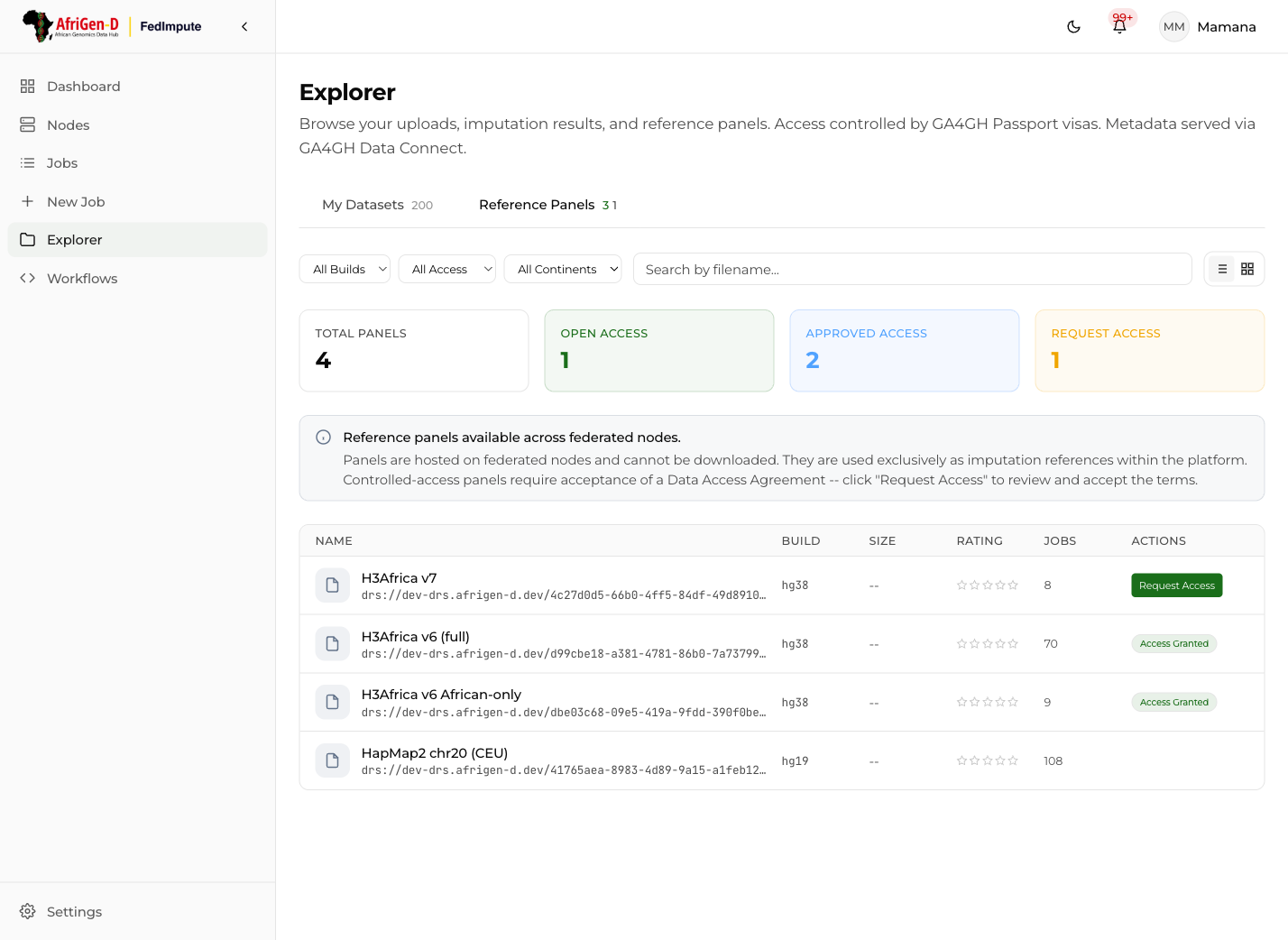This screenshot has height=940, width=1288.
Task: Filter by the Request Access card
Action: 1150,351
